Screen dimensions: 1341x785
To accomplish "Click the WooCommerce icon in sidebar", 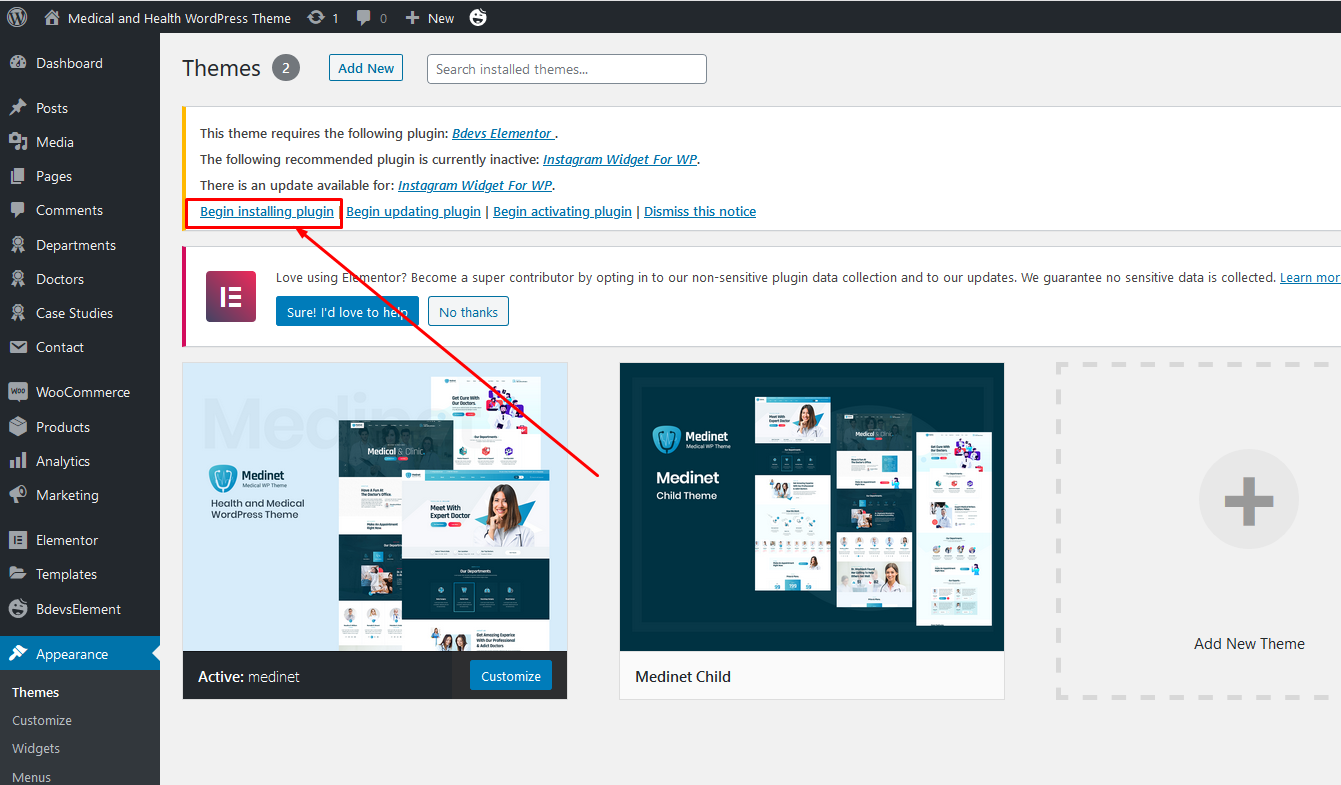I will coord(18,392).
